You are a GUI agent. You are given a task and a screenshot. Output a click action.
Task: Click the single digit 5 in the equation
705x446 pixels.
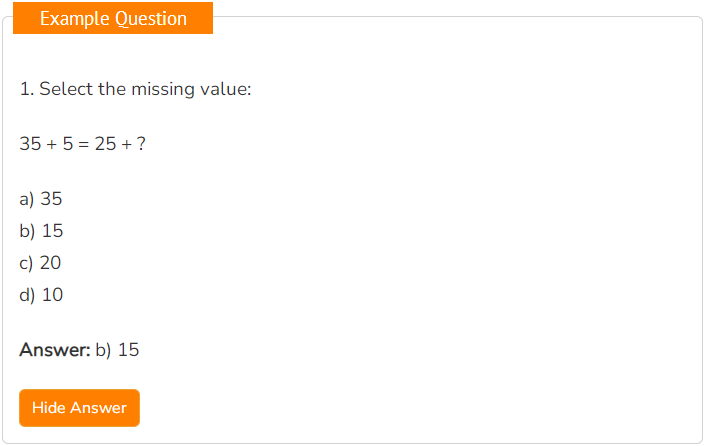pos(68,144)
